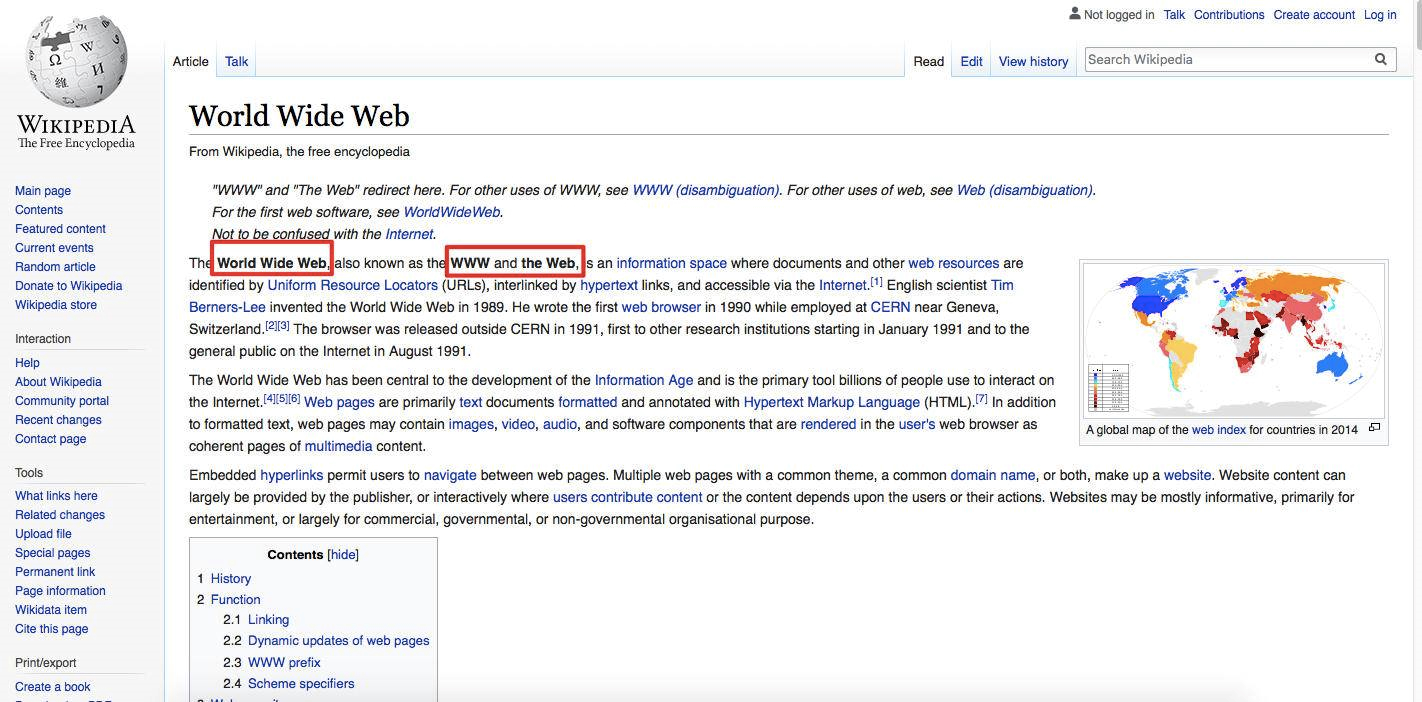Image resolution: width=1422 pixels, height=702 pixels.
Task: Open the Read tab
Action: (x=928, y=61)
